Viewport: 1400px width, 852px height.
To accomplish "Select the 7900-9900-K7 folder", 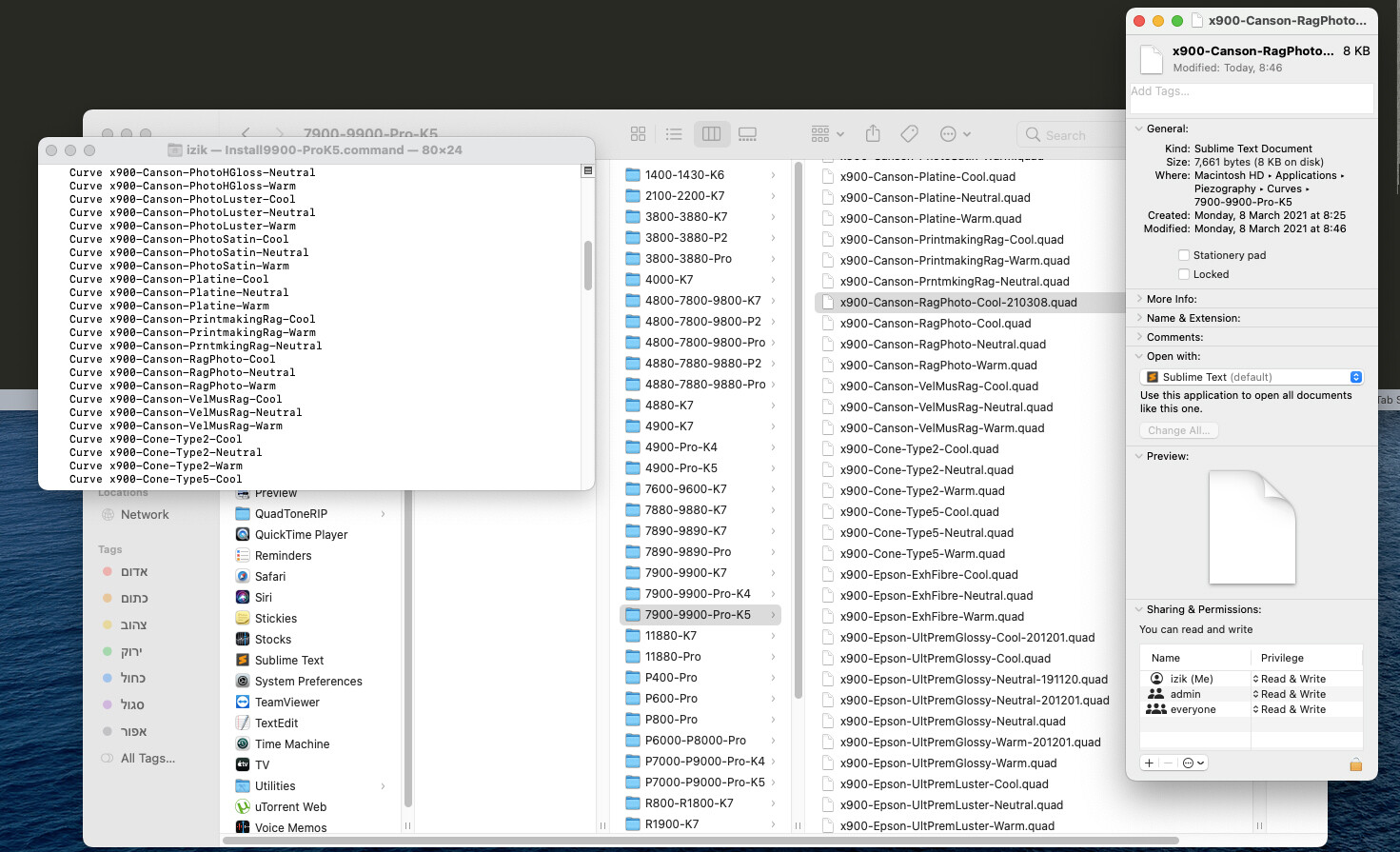I will [685, 572].
